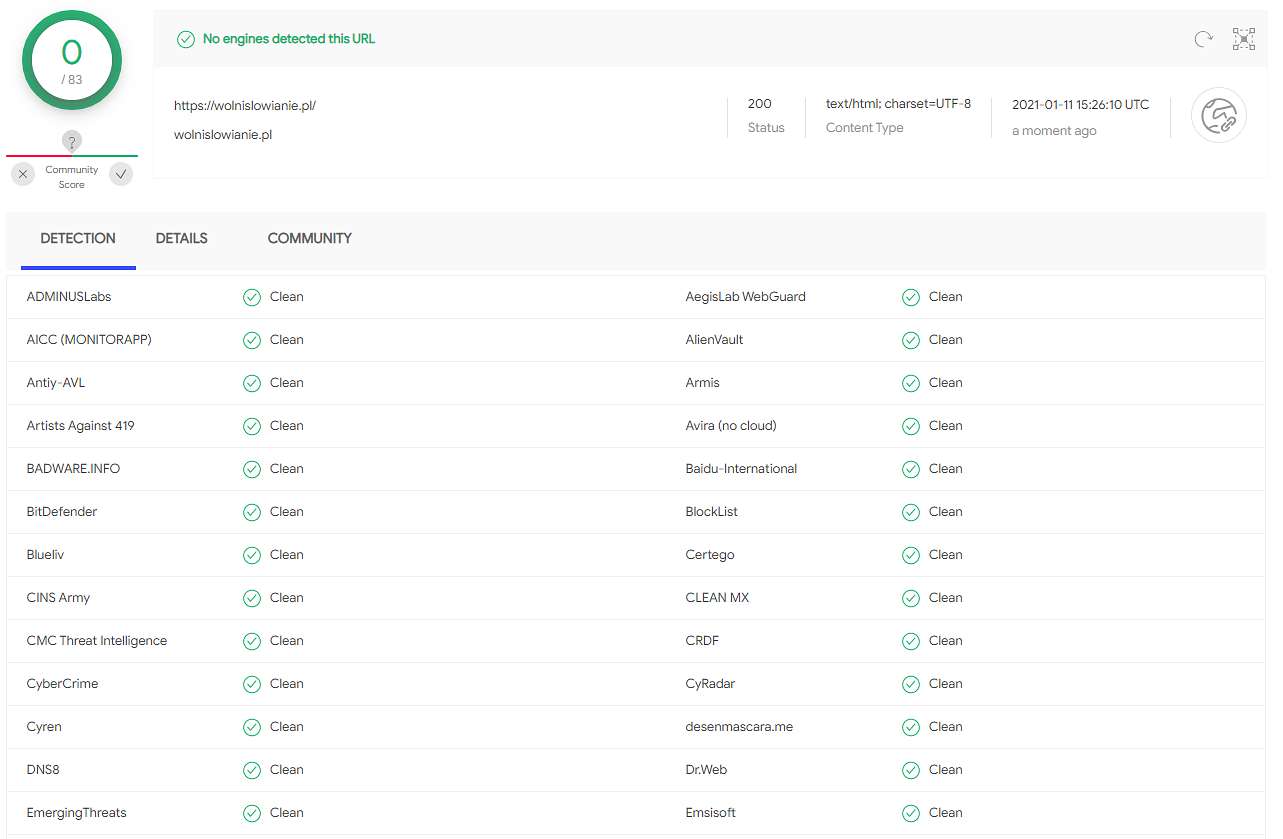
Task: Open the COMMUNITY tab
Action: 310,238
